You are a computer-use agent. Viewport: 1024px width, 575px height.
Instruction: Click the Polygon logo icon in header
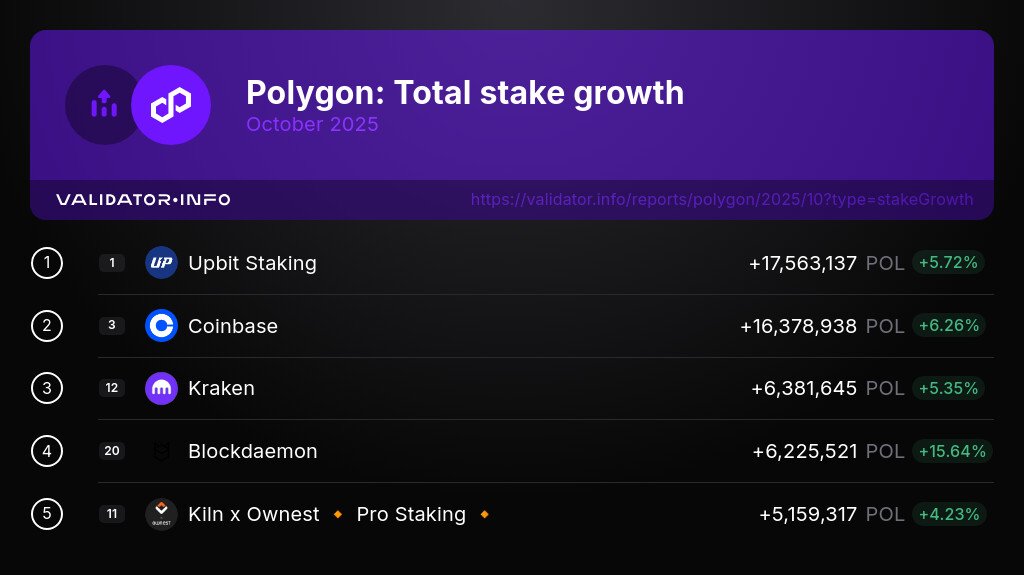171,105
